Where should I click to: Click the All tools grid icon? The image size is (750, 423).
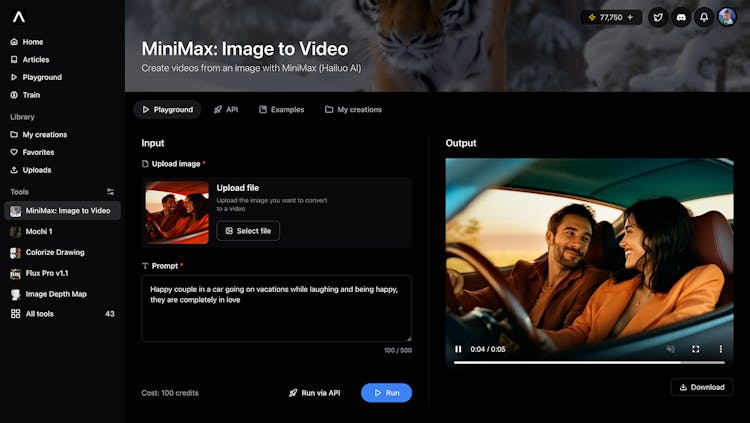15,314
